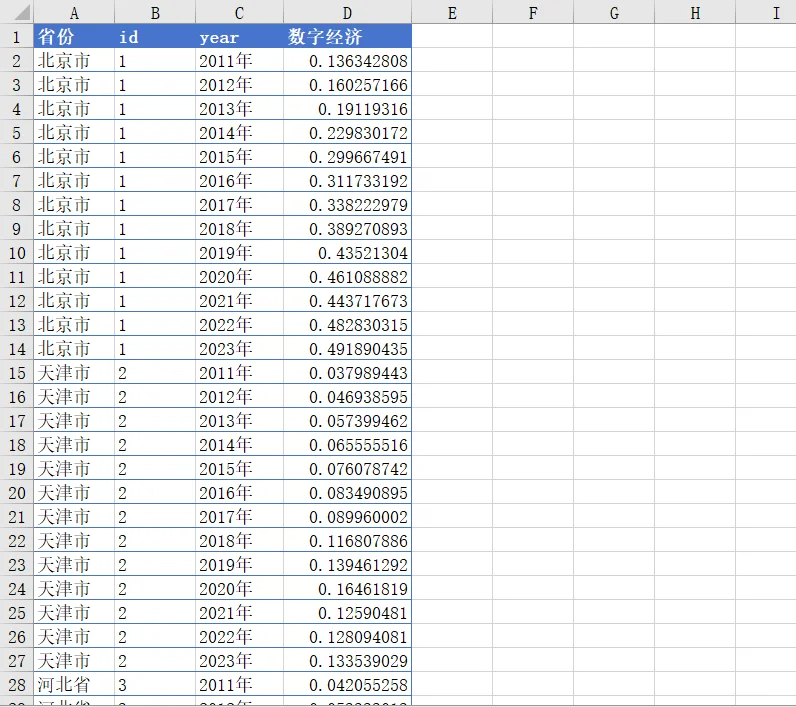Select cell with value 0.136342808
The image size is (796, 707).
tap(347, 61)
